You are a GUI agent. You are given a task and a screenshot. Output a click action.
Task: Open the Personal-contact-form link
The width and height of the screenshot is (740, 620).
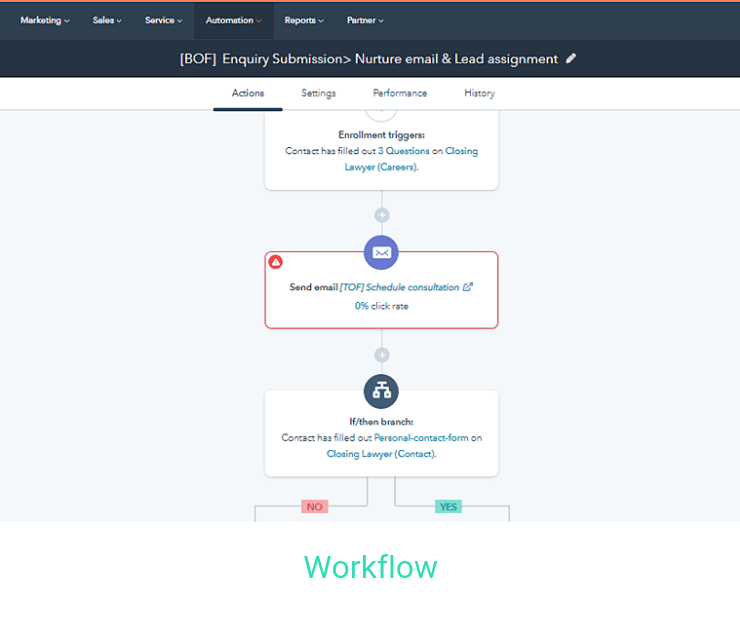point(421,438)
